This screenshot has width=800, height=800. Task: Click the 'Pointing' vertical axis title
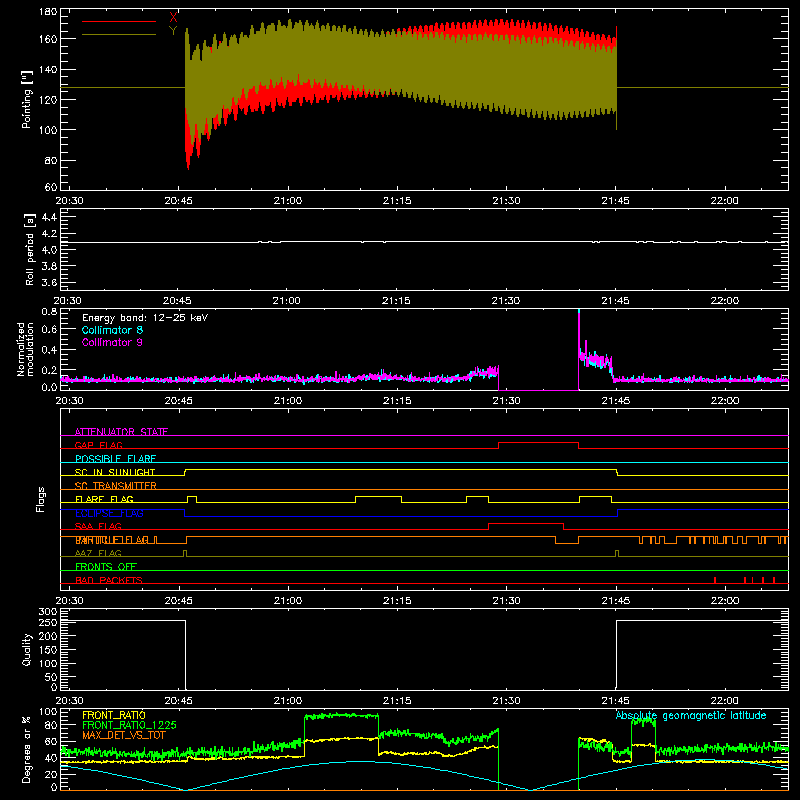[x=27, y=99]
